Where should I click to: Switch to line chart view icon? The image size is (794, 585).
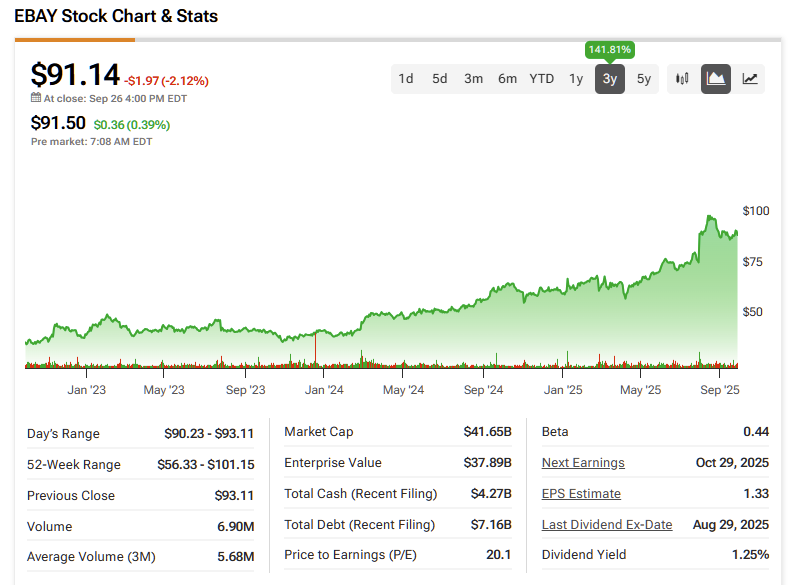[749, 79]
